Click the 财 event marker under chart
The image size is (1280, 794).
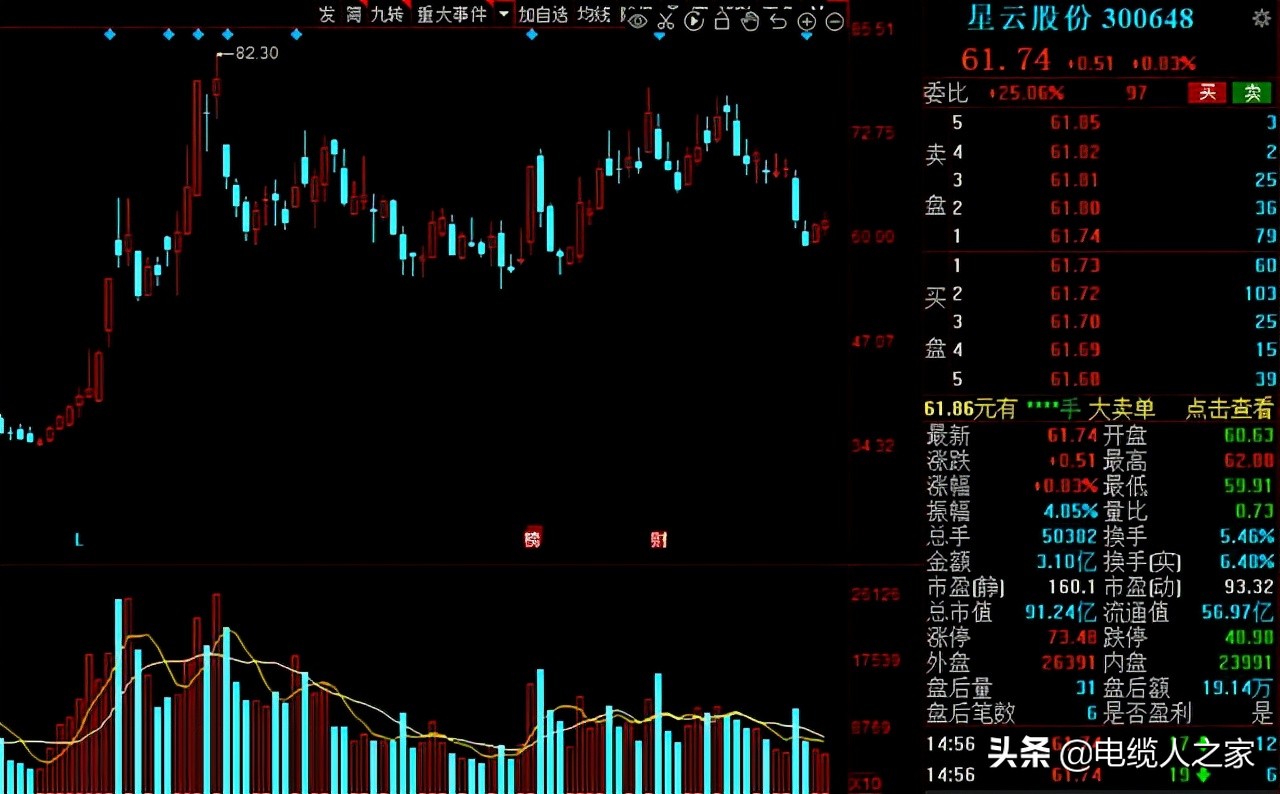[658, 539]
